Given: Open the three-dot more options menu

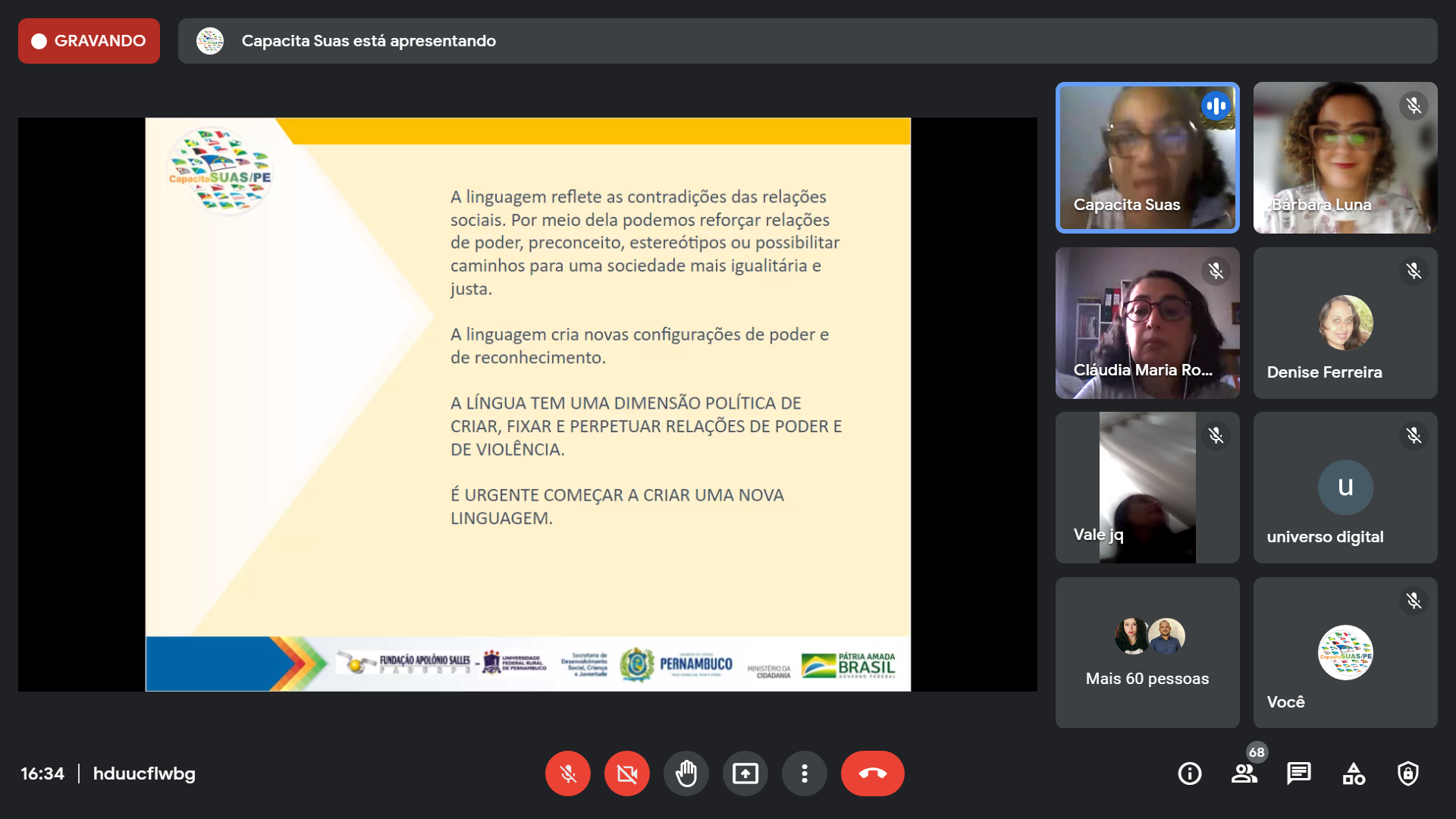Looking at the screenshot, I should click(804, 773).
